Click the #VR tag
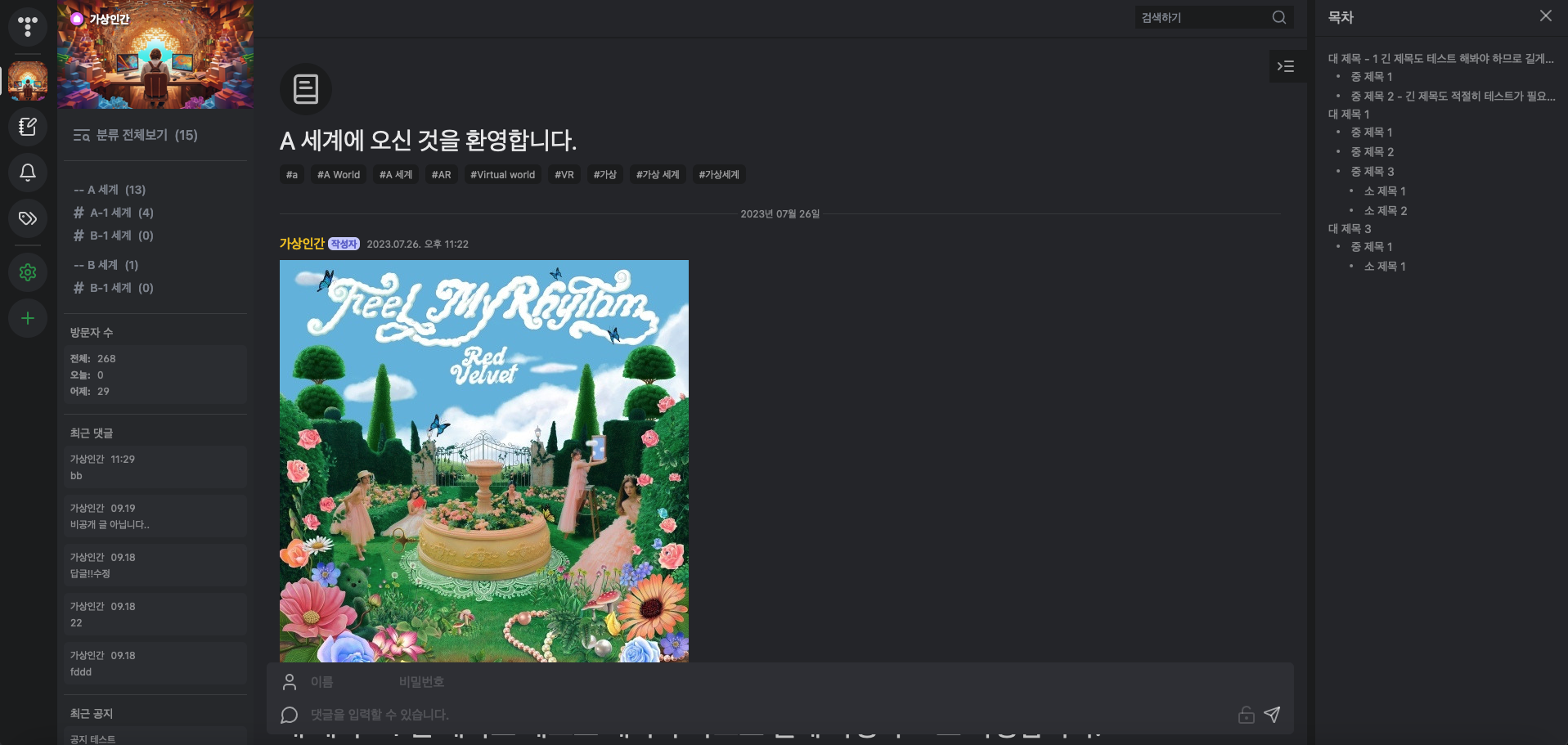The width and height of the screenshot is (1568, 745). coord(564,174)
